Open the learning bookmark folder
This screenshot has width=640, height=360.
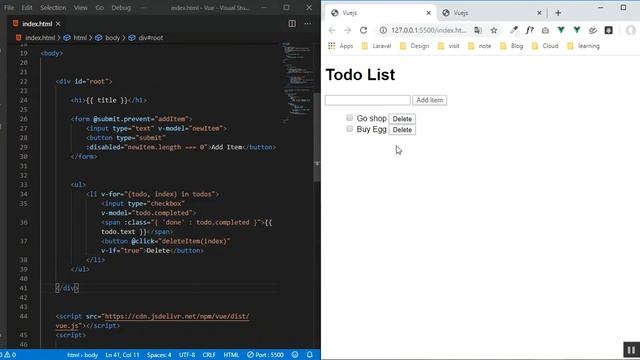point(583,46)
